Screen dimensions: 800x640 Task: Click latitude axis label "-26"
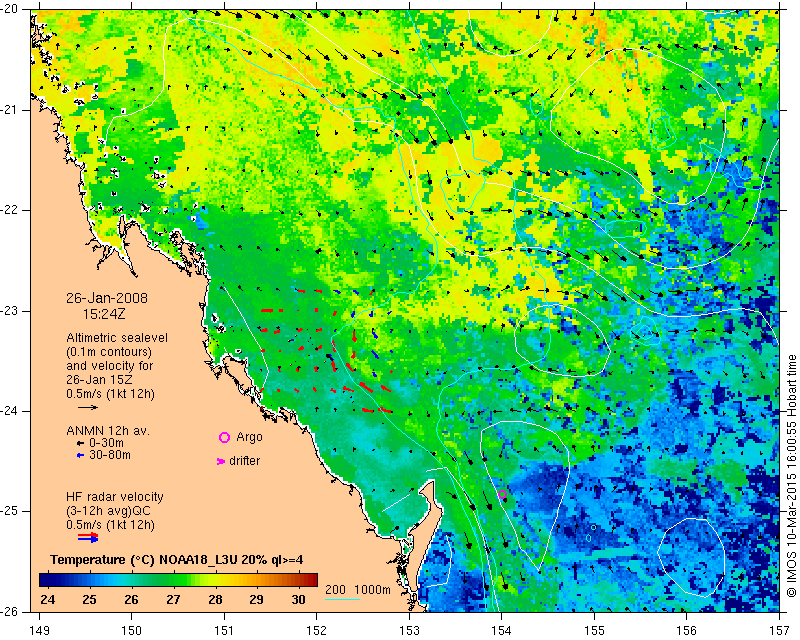pyautogui.click(x=10, y=611)
